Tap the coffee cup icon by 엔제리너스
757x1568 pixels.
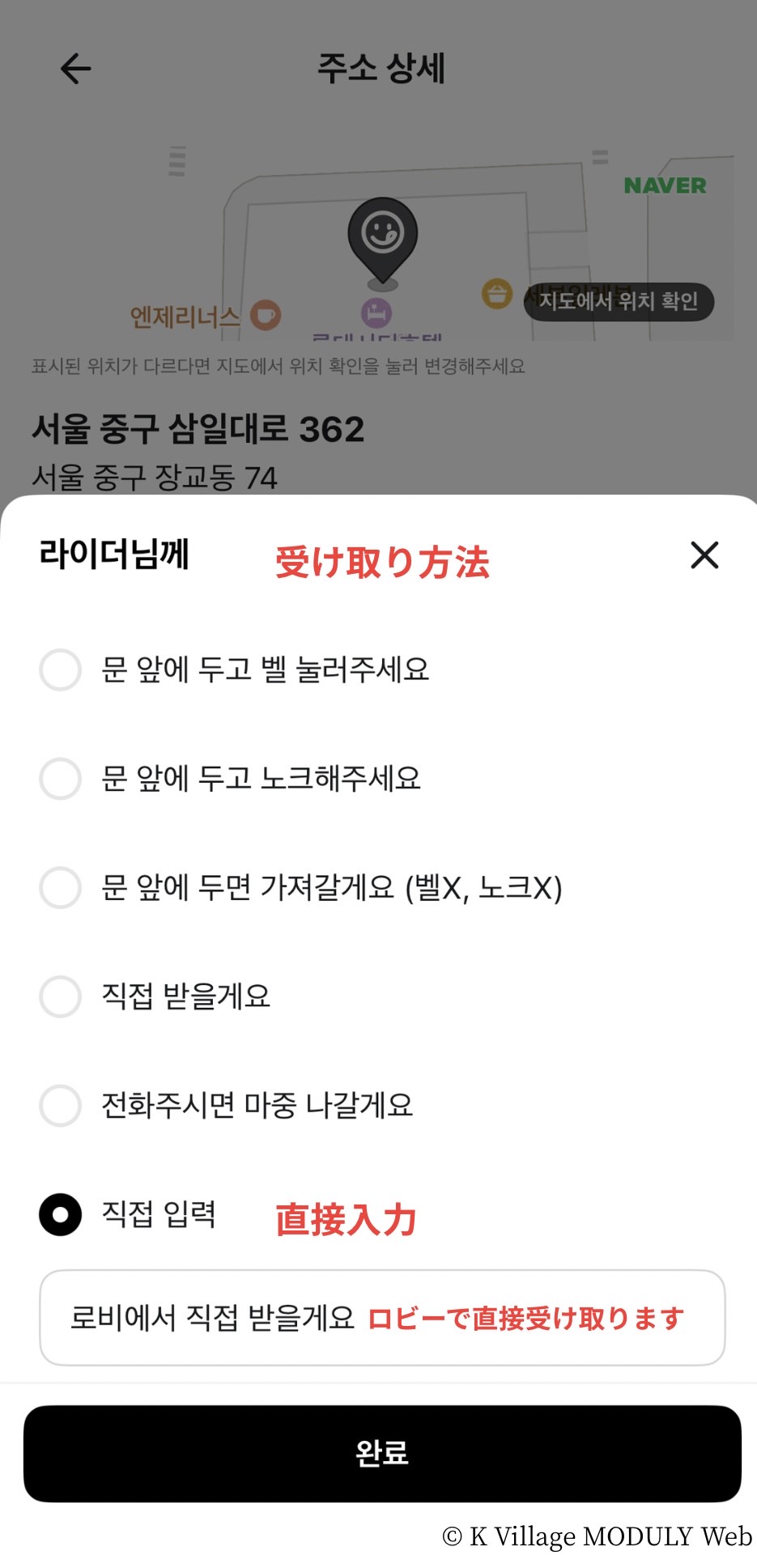pyautogui.click(x=265, y=315)
